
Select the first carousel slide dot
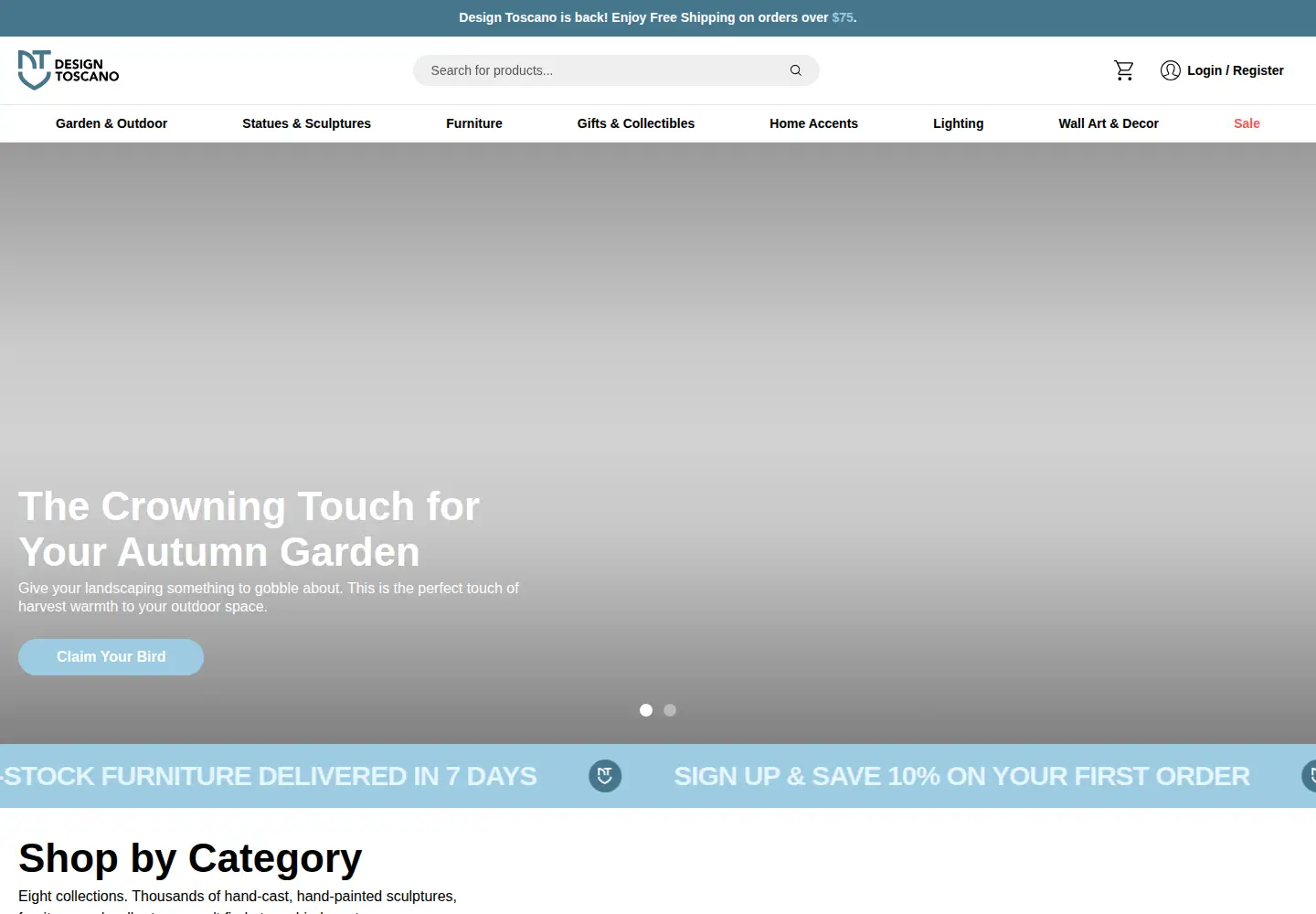click(x=646, y=710)
